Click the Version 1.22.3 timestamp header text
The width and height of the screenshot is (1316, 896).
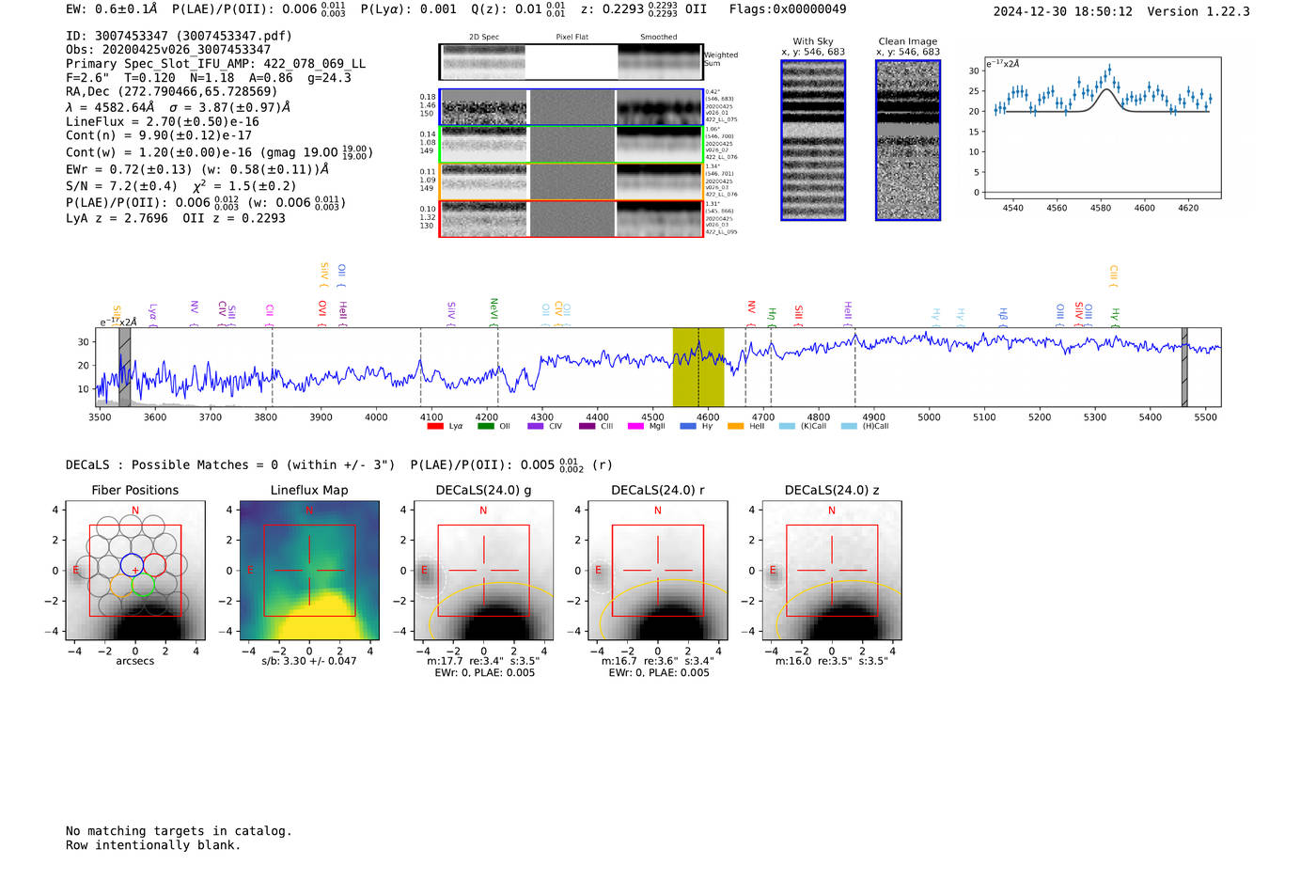1121,11
